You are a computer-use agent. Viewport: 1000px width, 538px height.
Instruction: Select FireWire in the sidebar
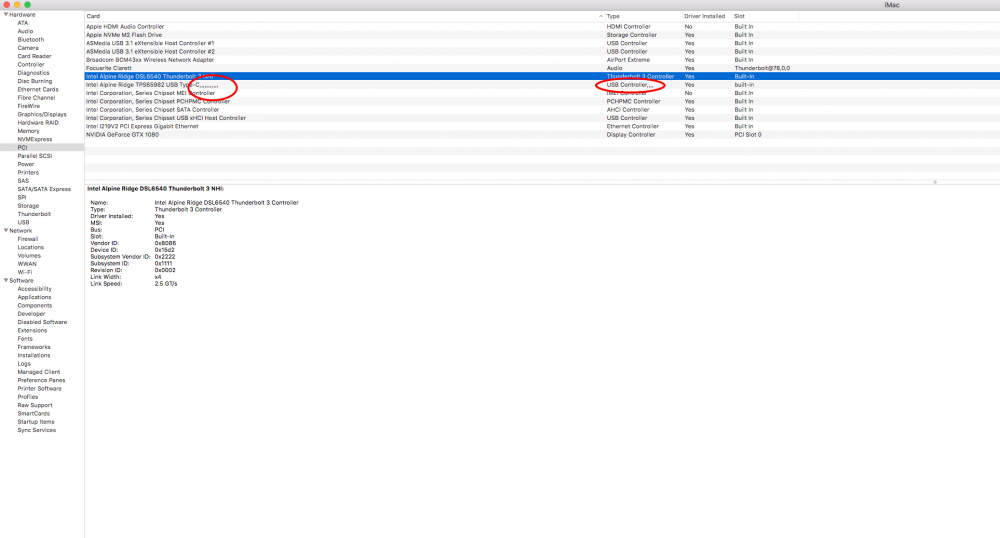(28, 106)
